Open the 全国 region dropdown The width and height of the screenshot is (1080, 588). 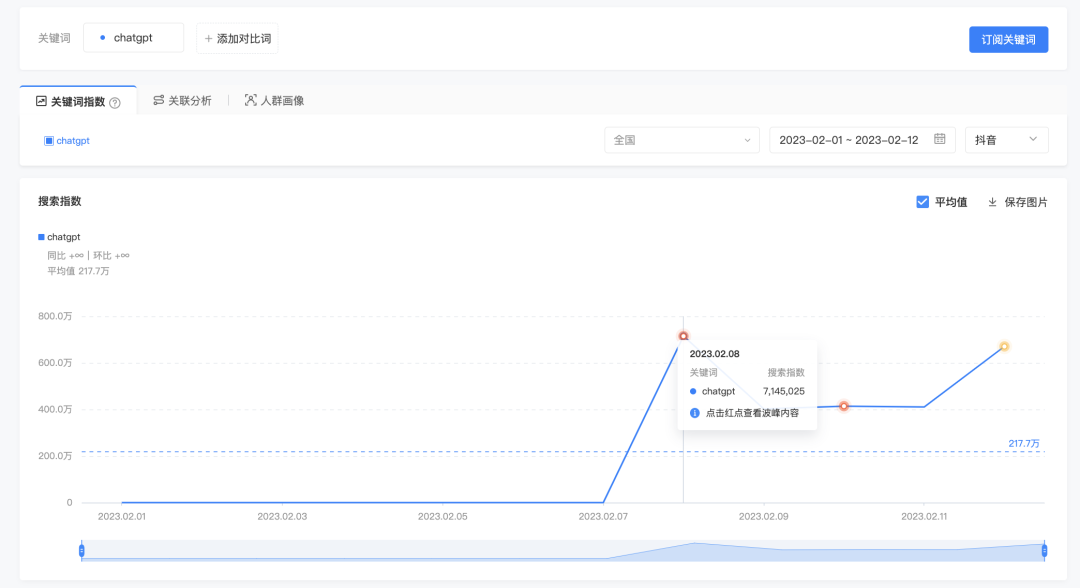(682, 140)
